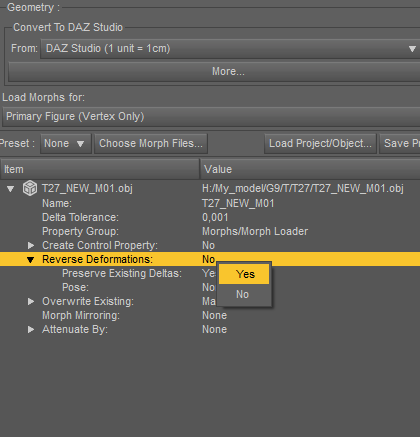Click the Choose Morph Files... button
Viewport: 420px width, 437px height.
(151, 144)
